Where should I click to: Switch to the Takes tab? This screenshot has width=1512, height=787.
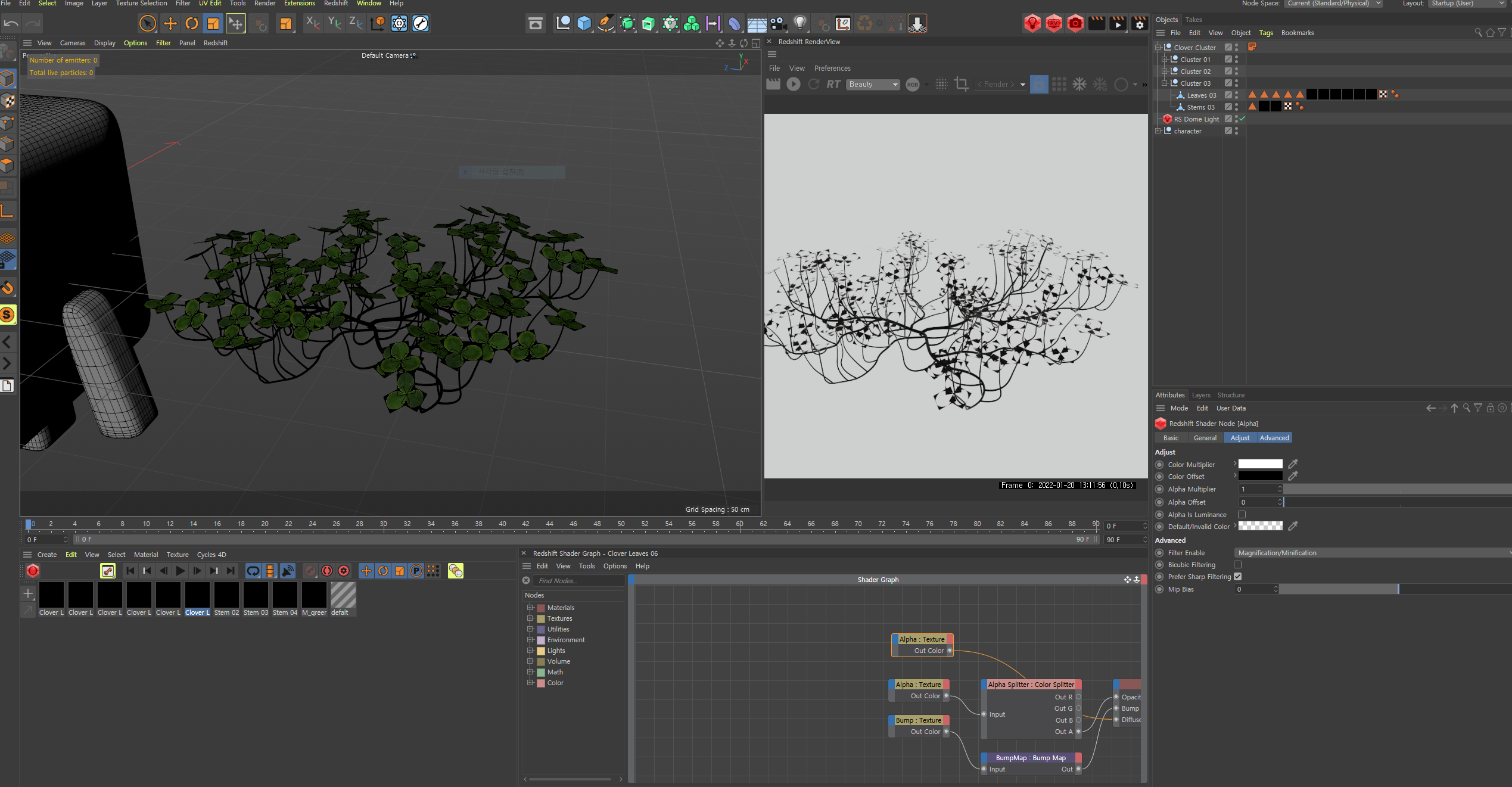(x=1193, y=20)
